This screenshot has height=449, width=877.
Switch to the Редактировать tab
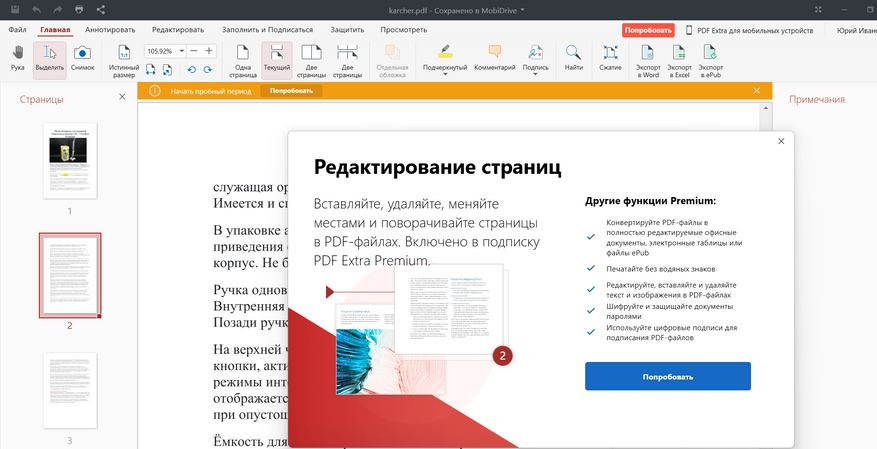[178, 30]
